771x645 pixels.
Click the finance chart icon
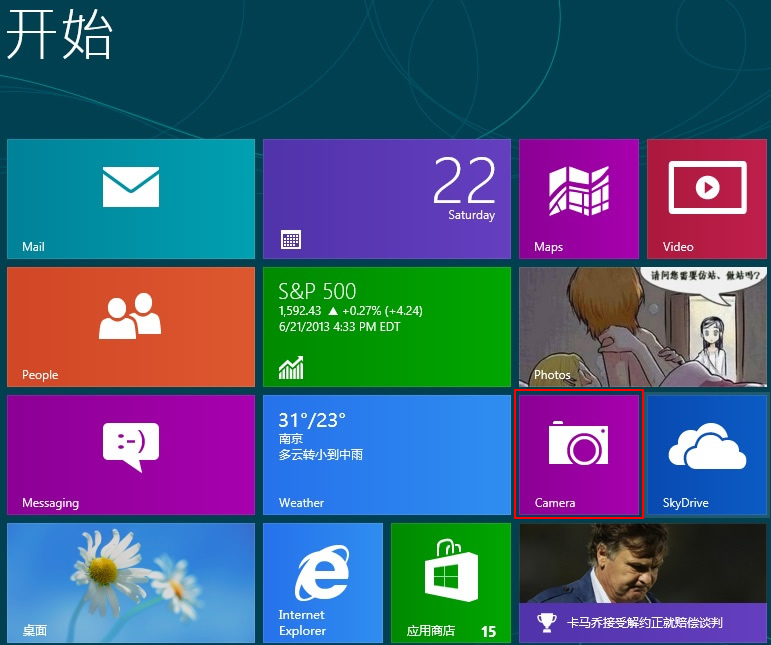coord(291,368)
